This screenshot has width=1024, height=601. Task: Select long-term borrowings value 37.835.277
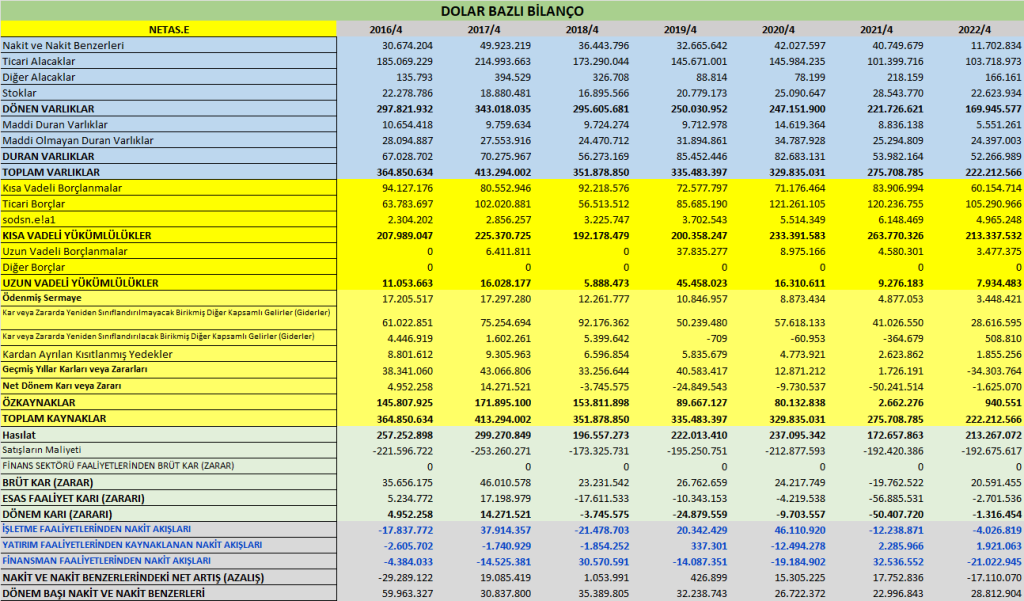click(701, 252)
